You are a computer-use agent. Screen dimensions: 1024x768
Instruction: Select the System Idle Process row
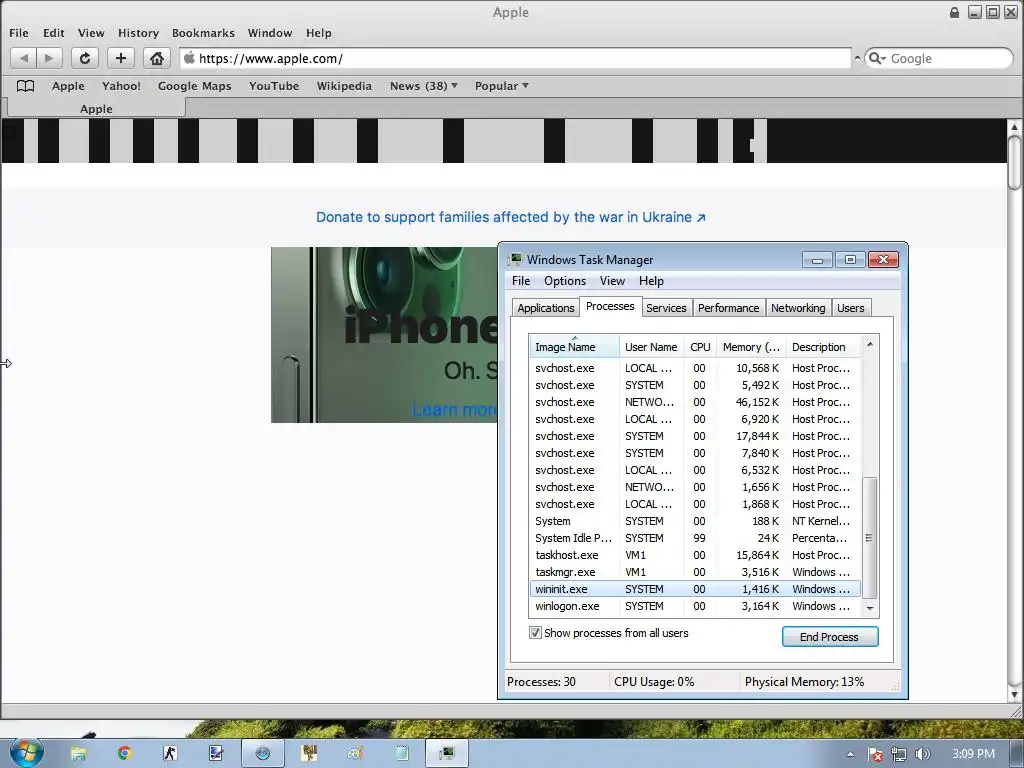[695, 538]
